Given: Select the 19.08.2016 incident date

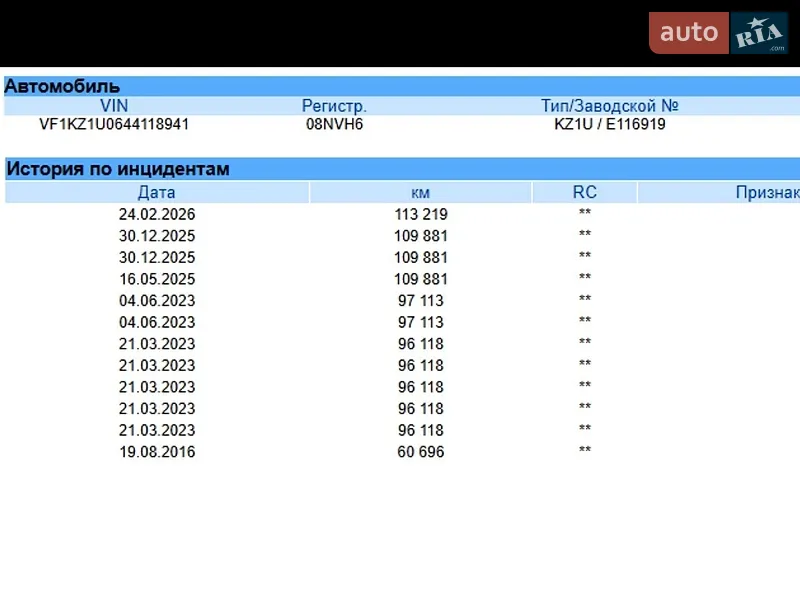Looking at the screenshot, I should coord(157,452).
